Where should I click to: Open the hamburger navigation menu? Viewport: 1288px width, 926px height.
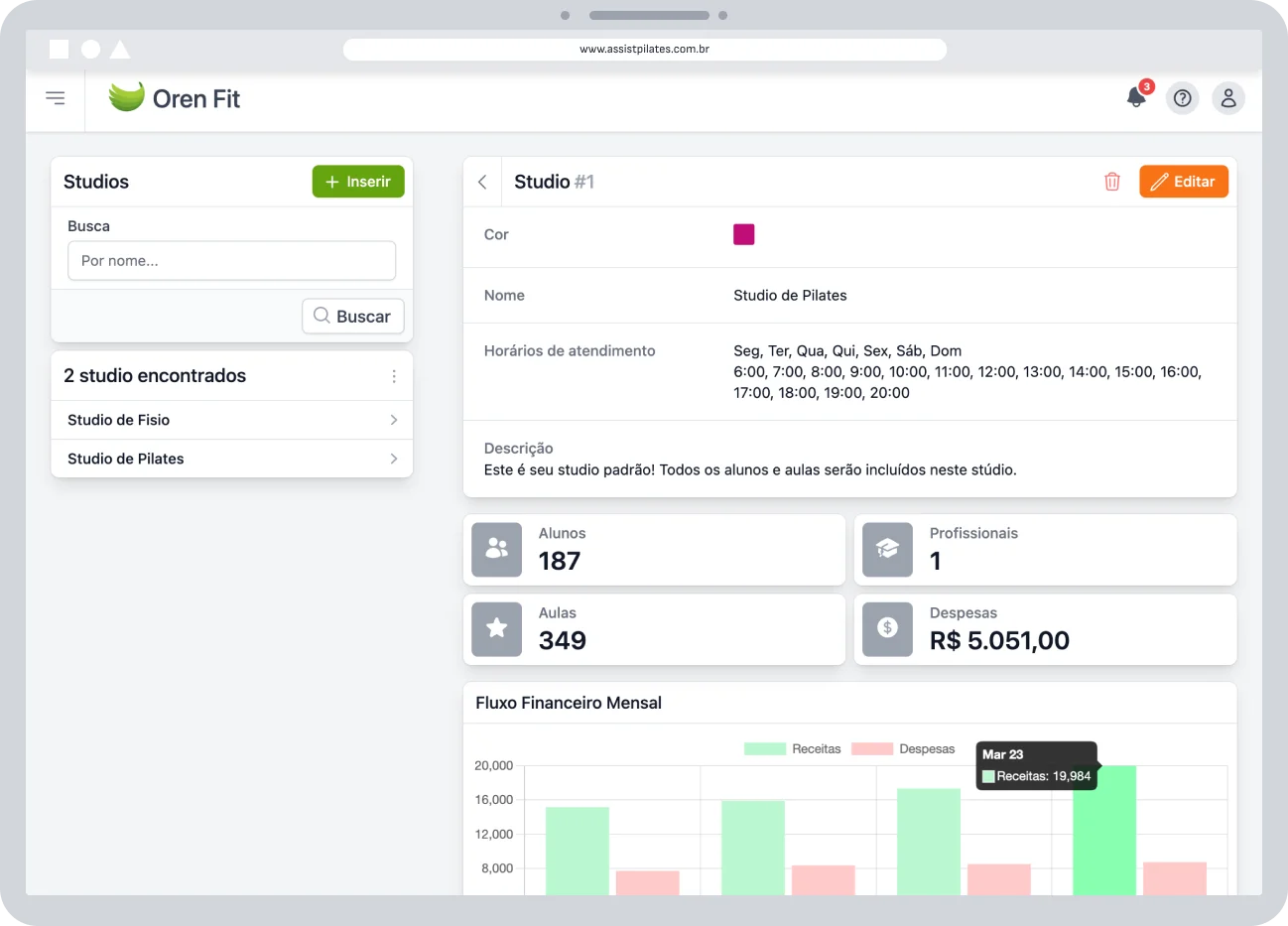(x=56, y=98)
